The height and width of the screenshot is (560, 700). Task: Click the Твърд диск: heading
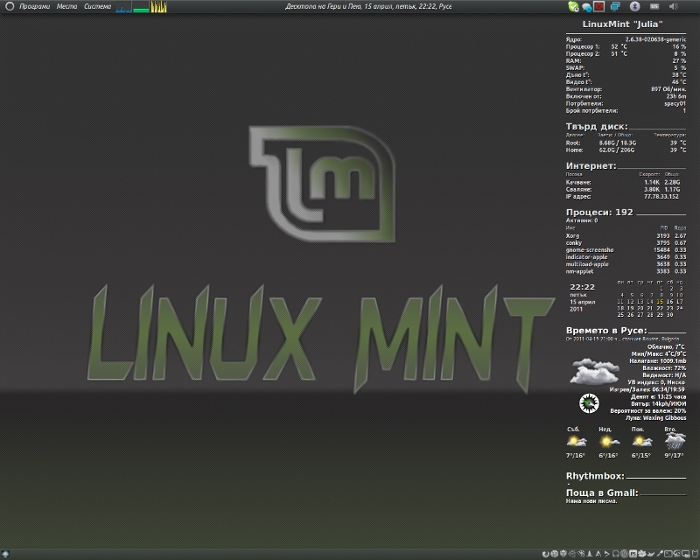pyautogui.click(x=596, y=126)
